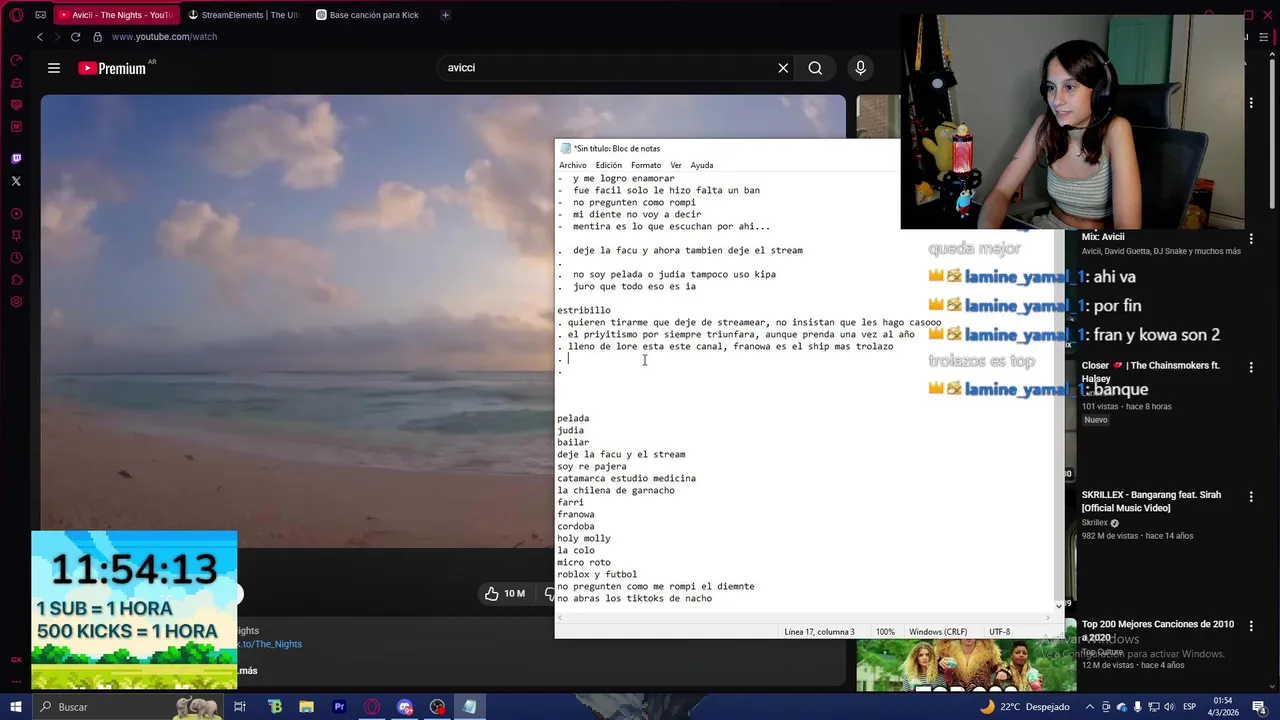Open Windows Task View

click(x=240, y=707)
